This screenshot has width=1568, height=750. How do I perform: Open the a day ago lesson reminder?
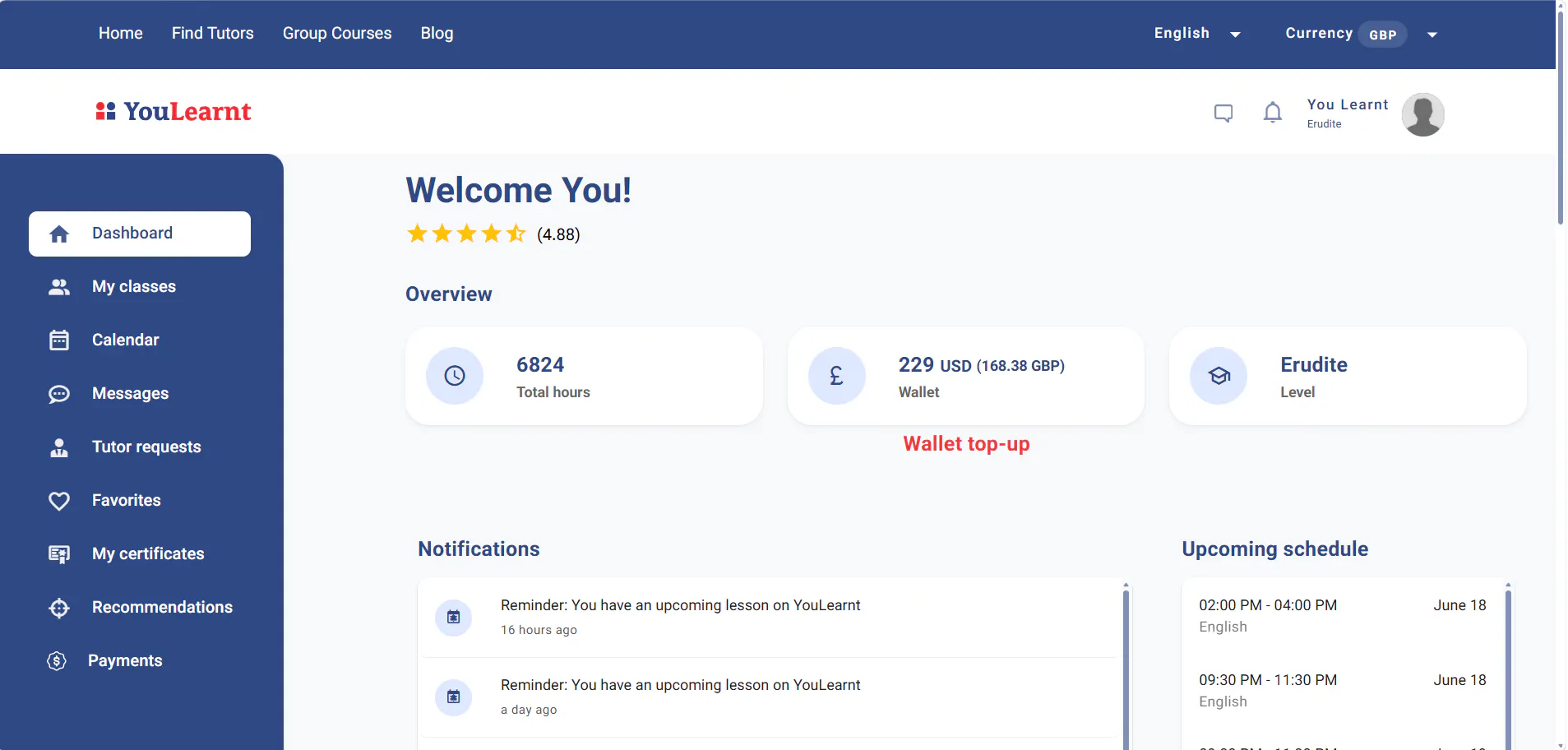(x=768, y=697)
